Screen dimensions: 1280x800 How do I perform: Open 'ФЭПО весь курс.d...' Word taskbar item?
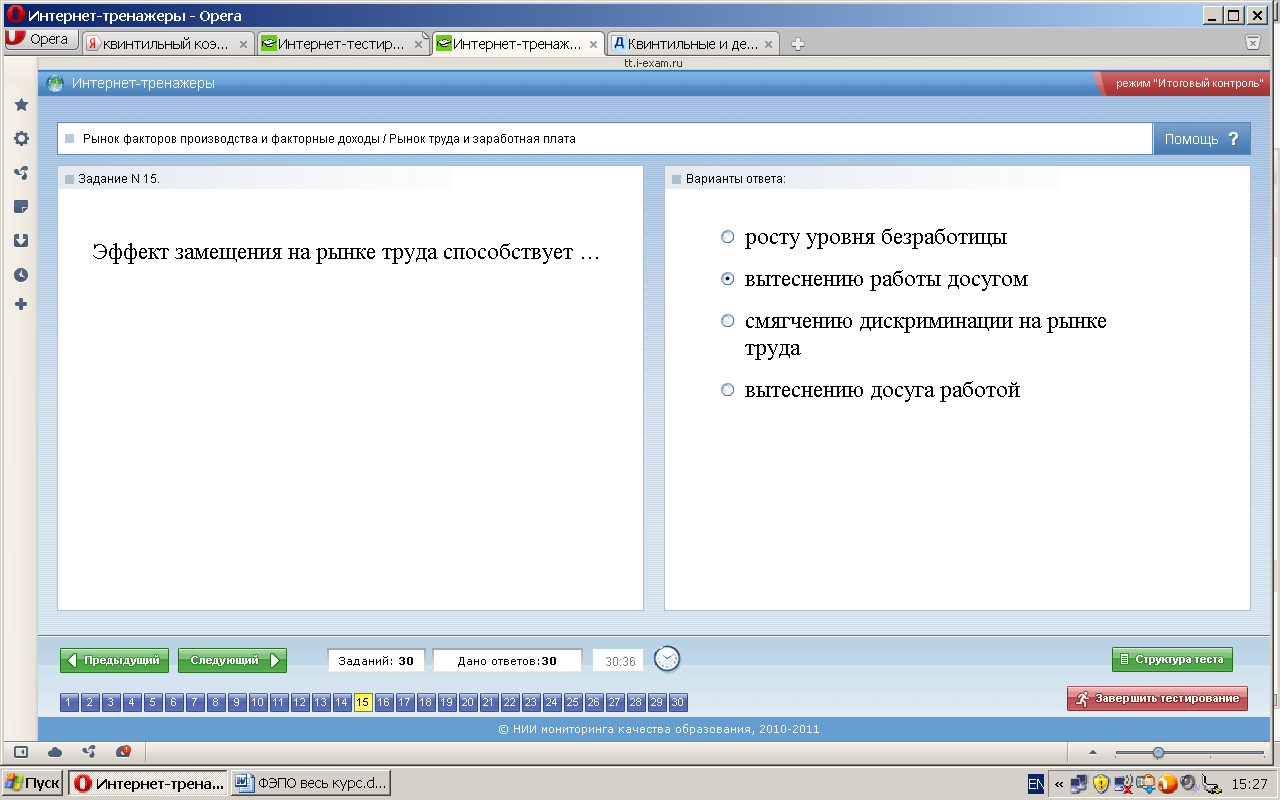(x=310, y=783)
